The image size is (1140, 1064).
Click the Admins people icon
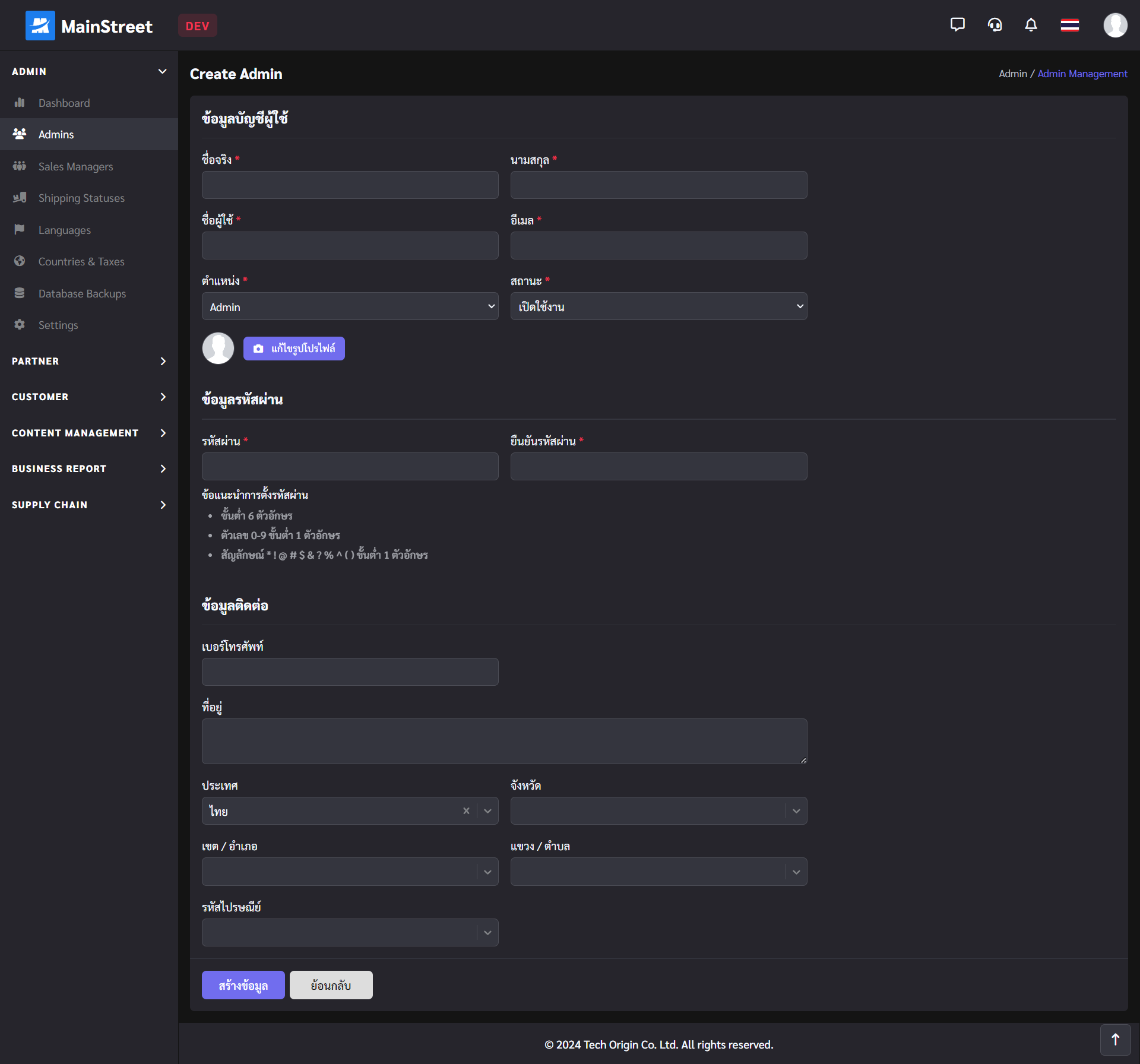[x=20, y=134]
